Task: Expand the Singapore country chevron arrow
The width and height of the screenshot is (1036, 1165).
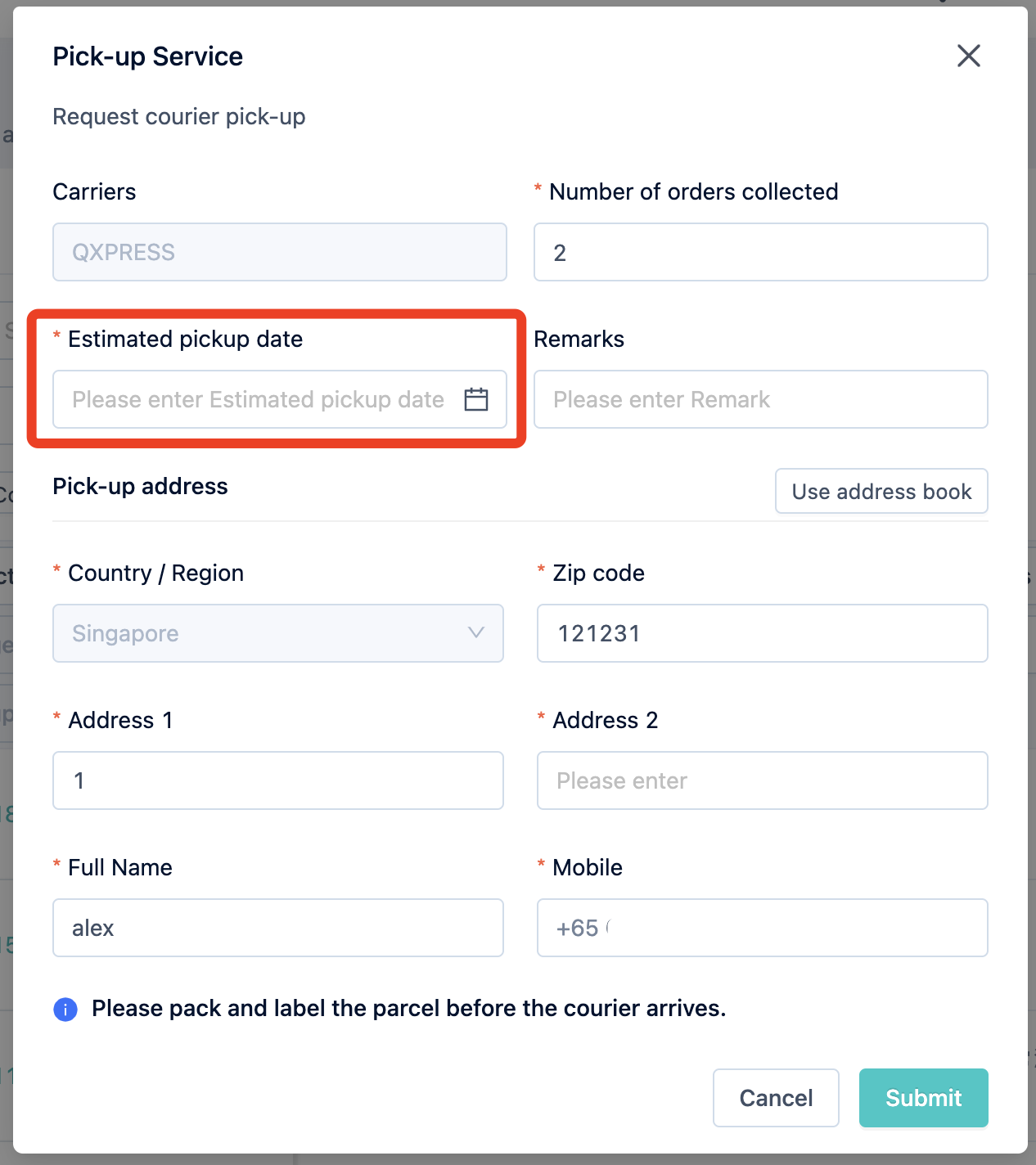Action: click(x=476, y=632)
